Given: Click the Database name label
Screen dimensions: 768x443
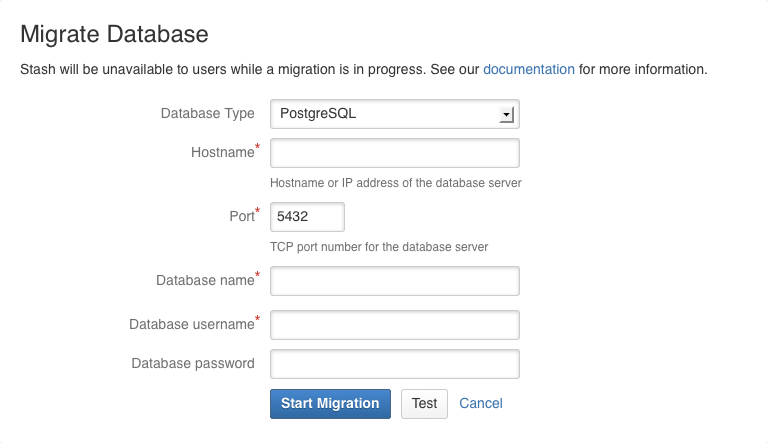Looking at the screenshot, I should 205,281.
